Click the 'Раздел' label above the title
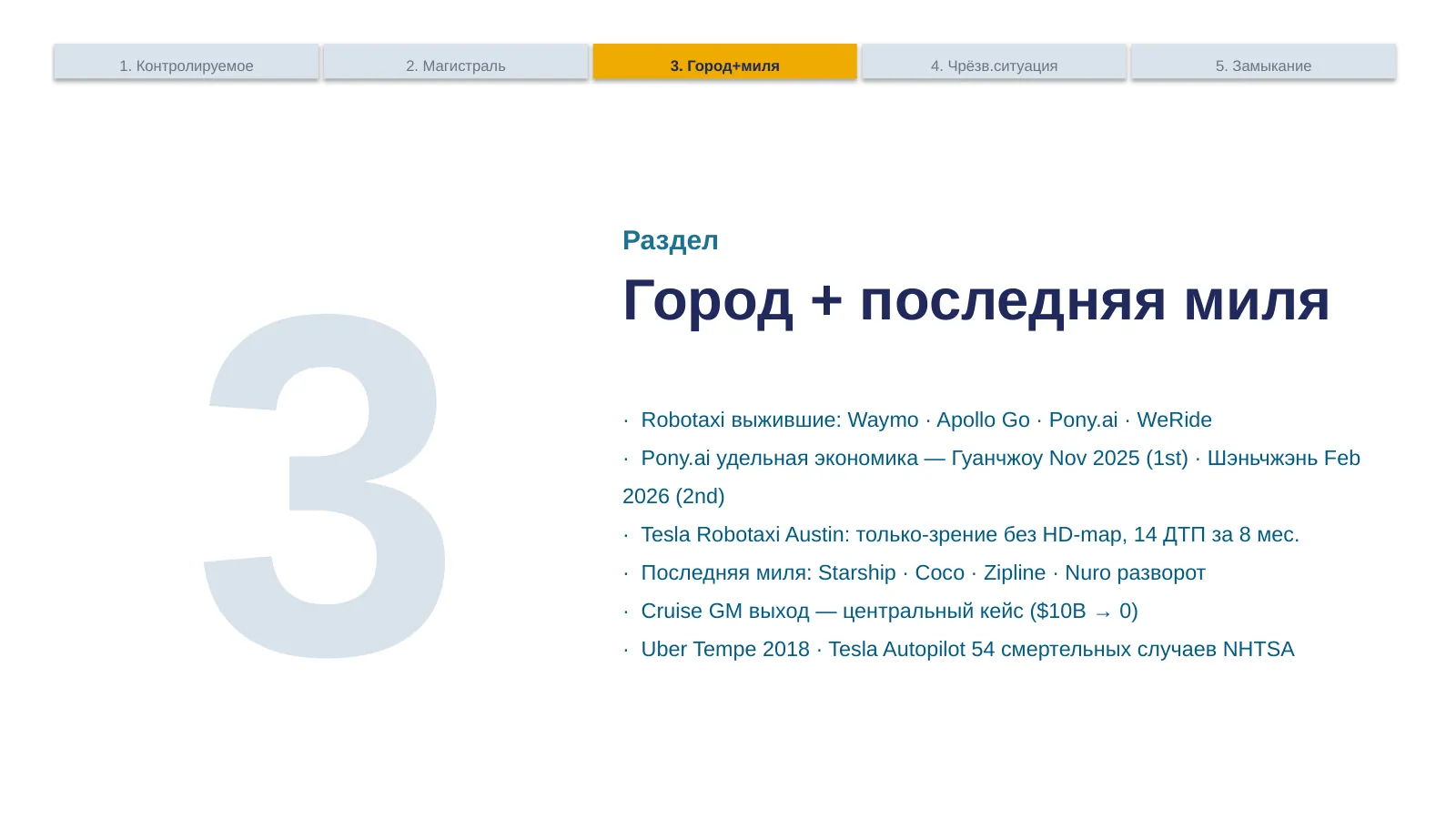Screen dimensions: 1456x819 (x=671, y=240)
